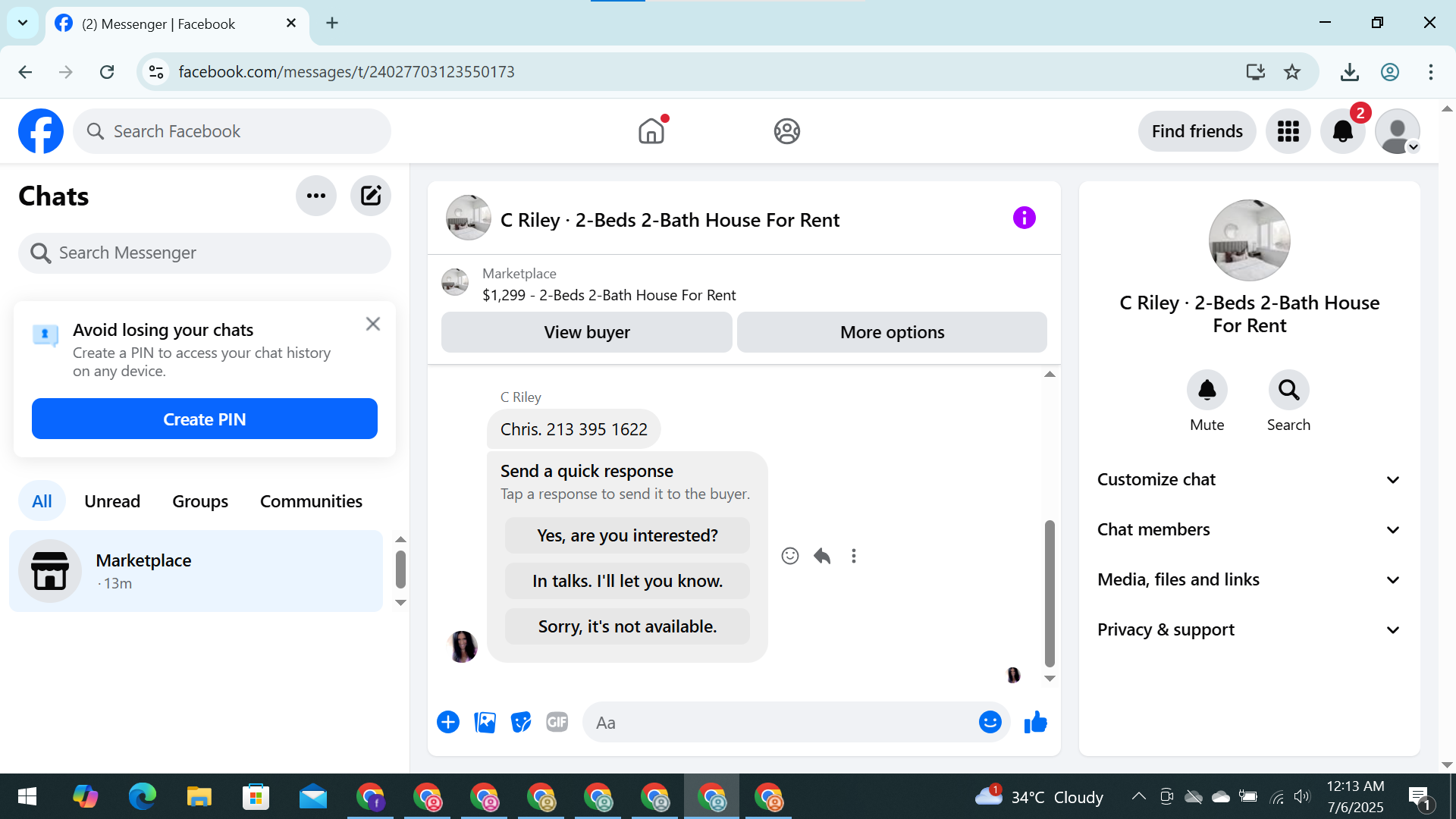Start a new message compose icon
The height and width of the screenshot is (819, 1456).
tap(371, 196)
